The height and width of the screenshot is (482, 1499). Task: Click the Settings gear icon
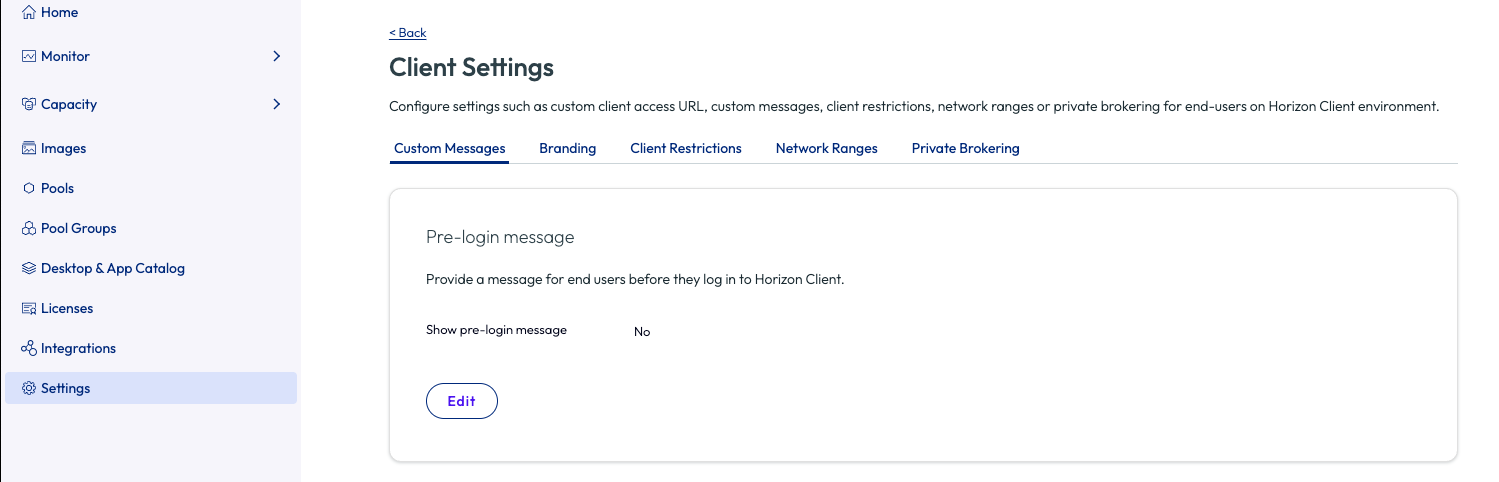tap(29, 389)
